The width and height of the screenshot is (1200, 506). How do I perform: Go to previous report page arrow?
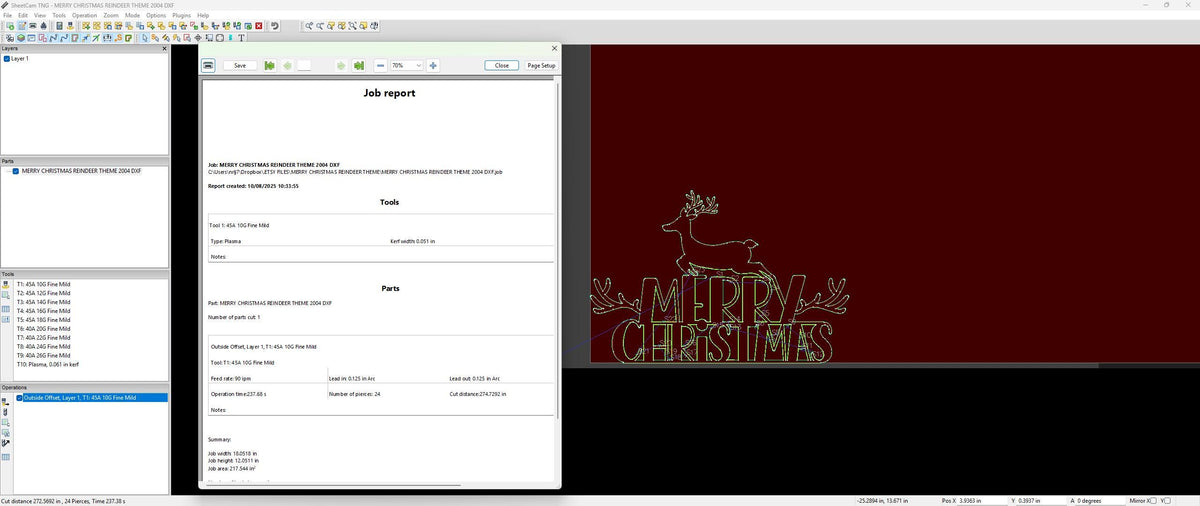288,65
